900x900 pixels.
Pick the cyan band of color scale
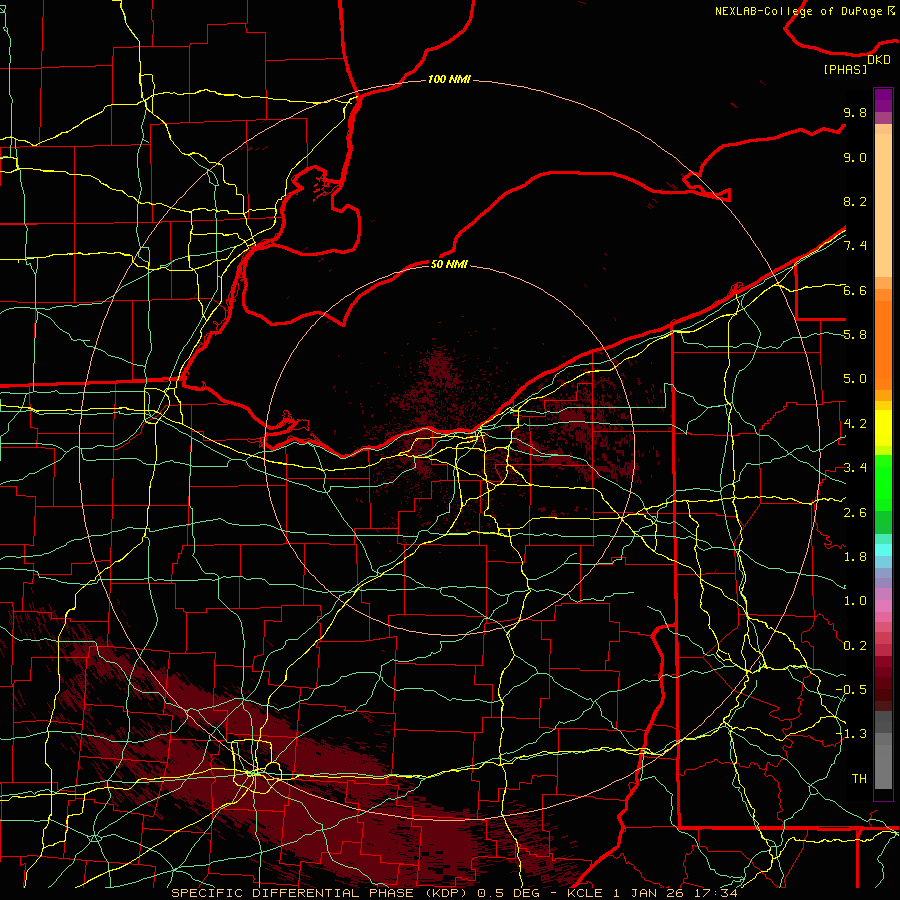[883, 550]
